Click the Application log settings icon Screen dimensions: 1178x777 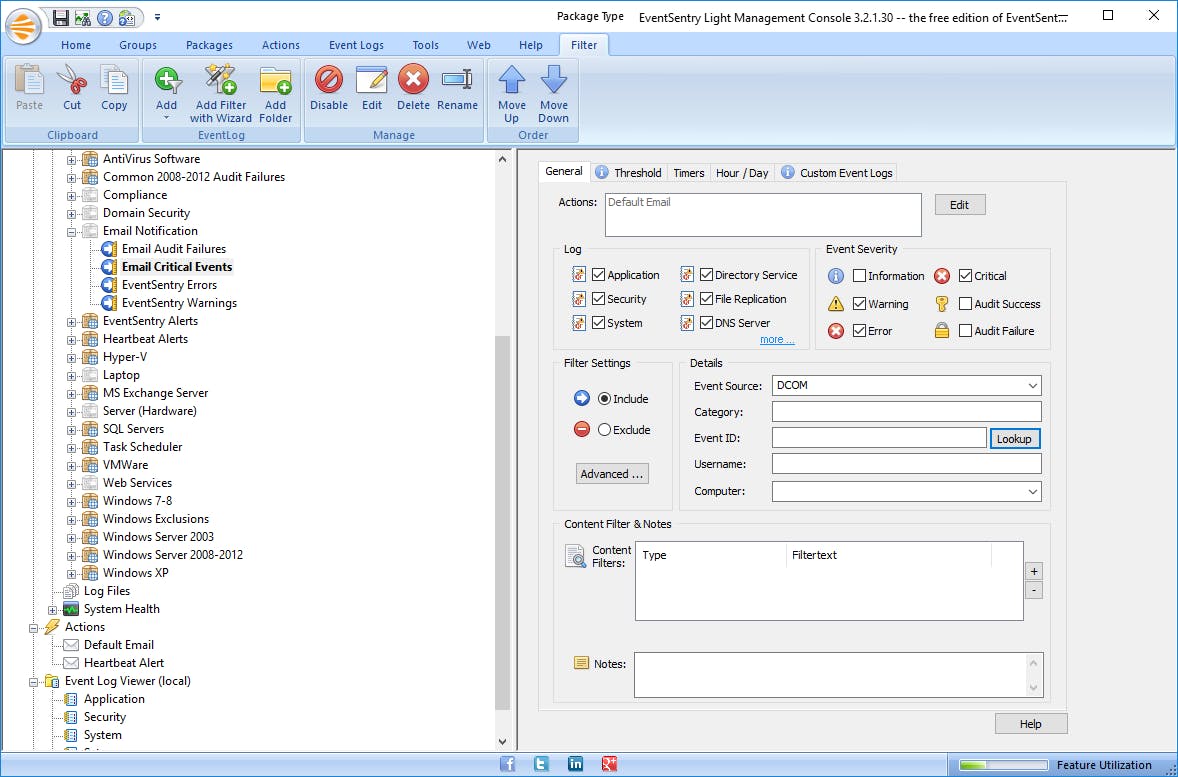(x=578, y=275)
